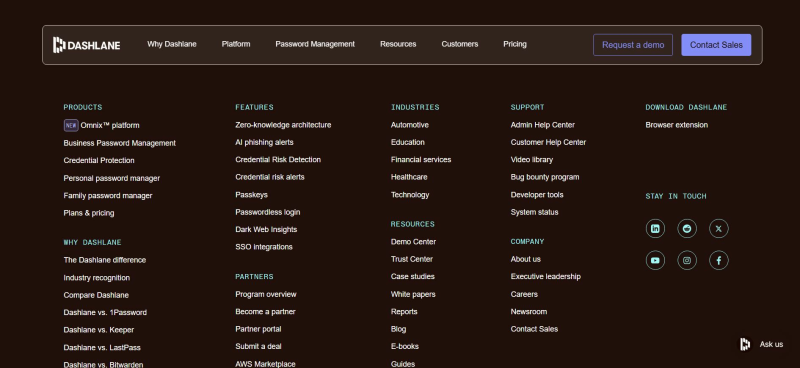Open Healthcare industry link

(x=409, y=177)
